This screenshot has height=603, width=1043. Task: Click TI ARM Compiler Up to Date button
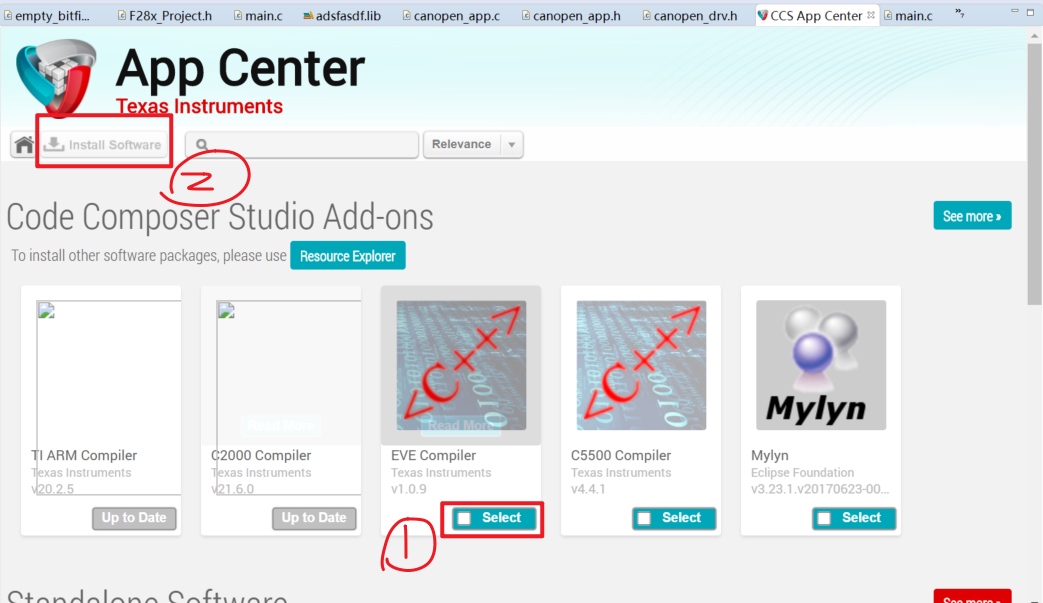(134, 518)
